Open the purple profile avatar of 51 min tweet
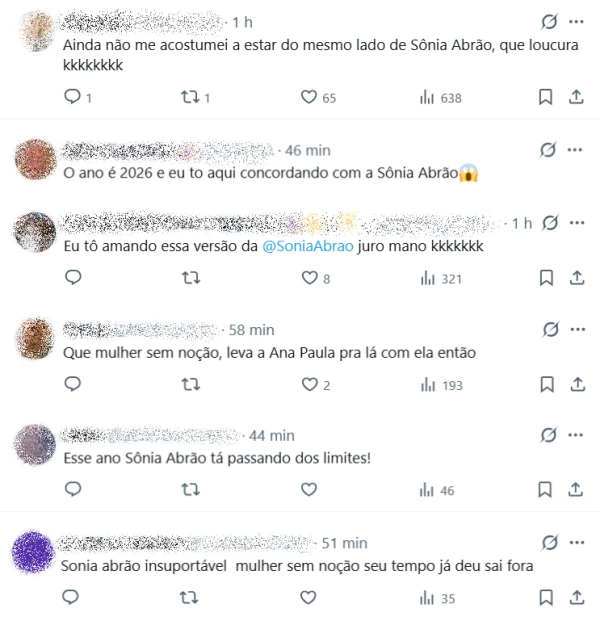The width and height of the screenshot is (600, 617). tap(33, 552)
